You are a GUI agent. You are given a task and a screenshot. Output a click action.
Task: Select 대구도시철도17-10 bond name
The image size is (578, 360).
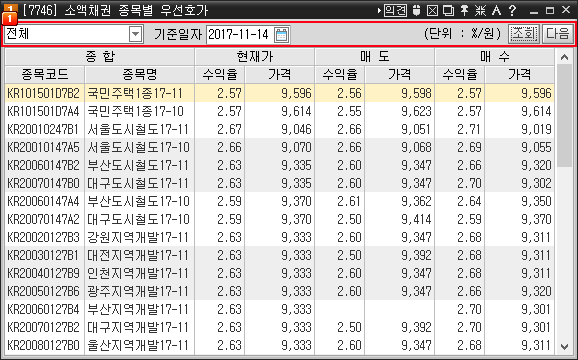(138, 220)
